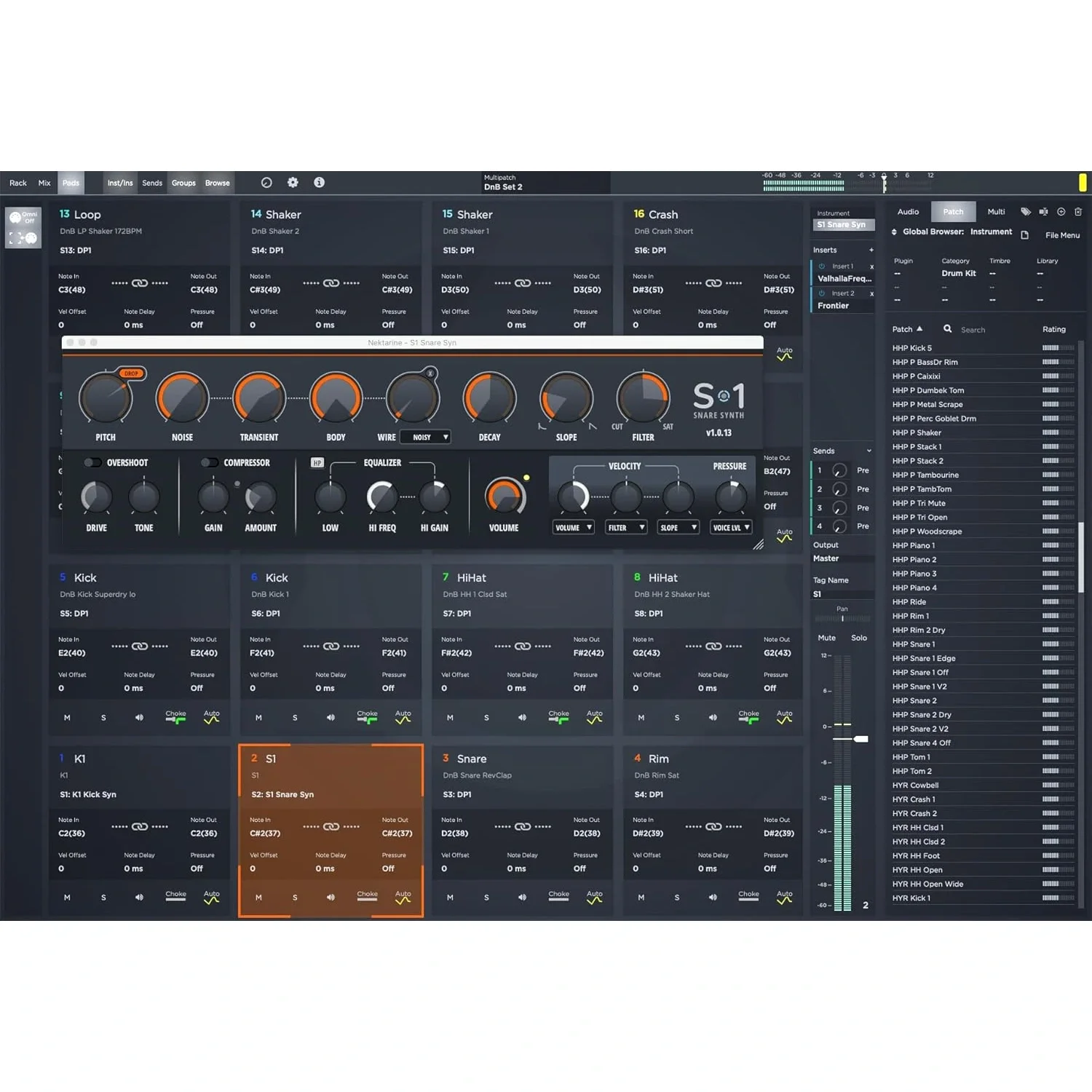Select HHP Snare 2 Dry patch in list
The width and height of the screenshot is (1092, 1092).
(x=922, y=715)
